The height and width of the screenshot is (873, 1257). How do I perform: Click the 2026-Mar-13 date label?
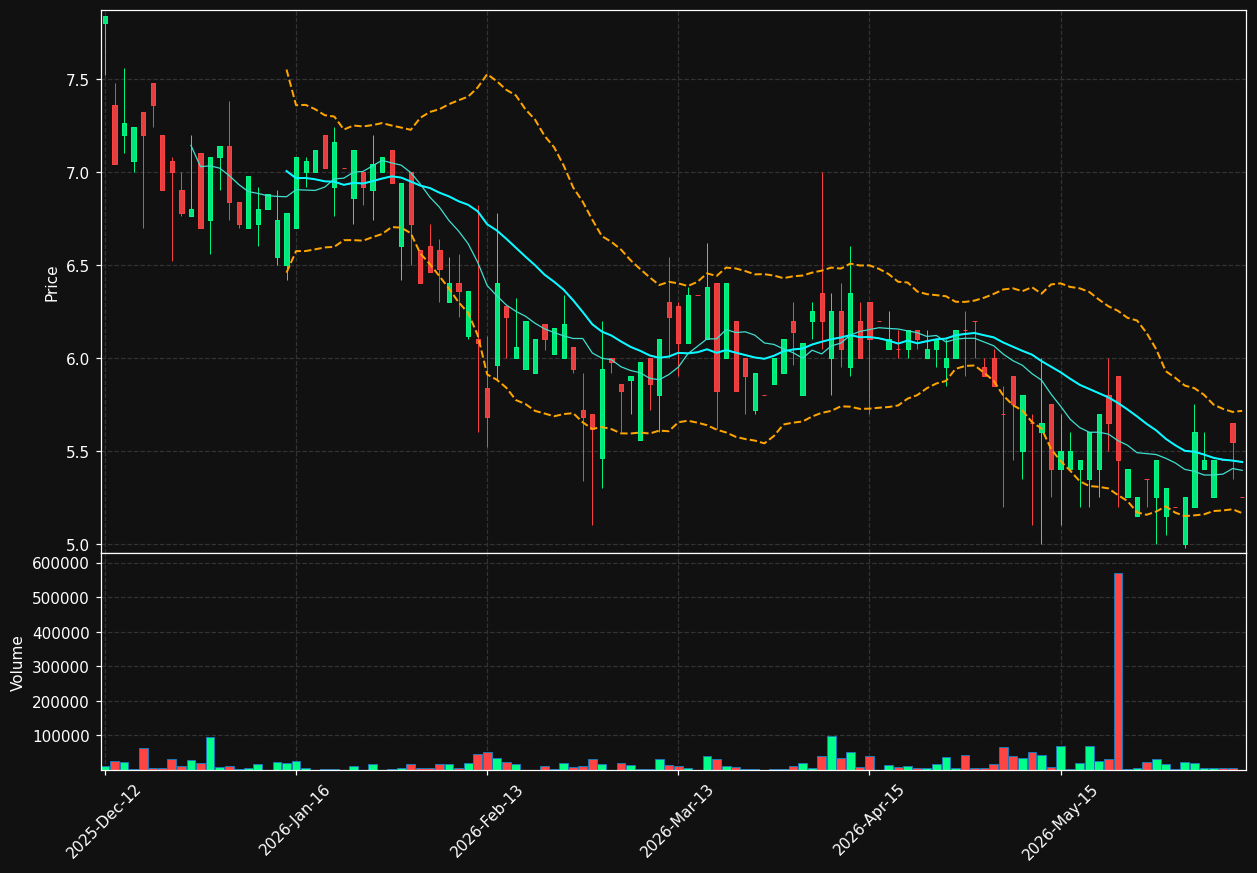click(677, 821)
